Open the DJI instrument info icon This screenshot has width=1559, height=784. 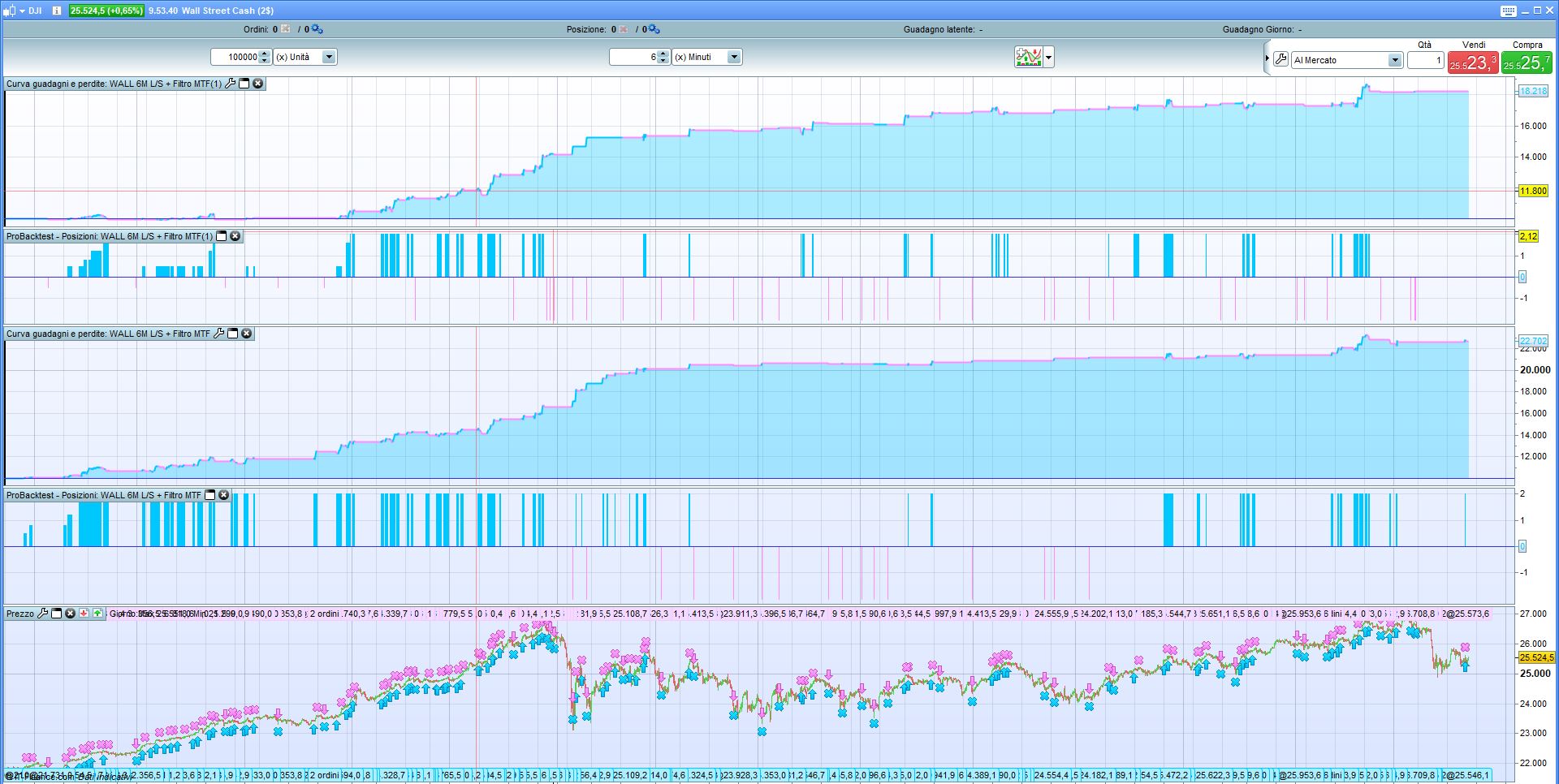pos(56,11)
